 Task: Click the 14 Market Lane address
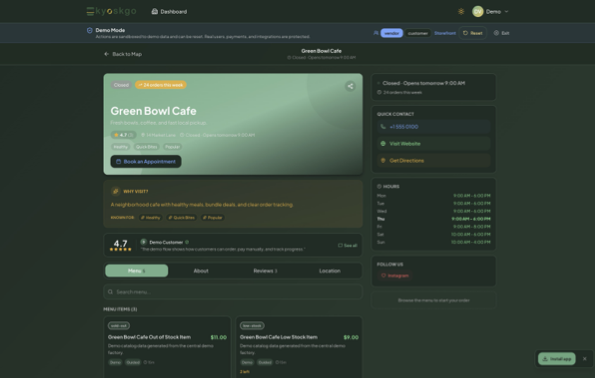[158, 135]
